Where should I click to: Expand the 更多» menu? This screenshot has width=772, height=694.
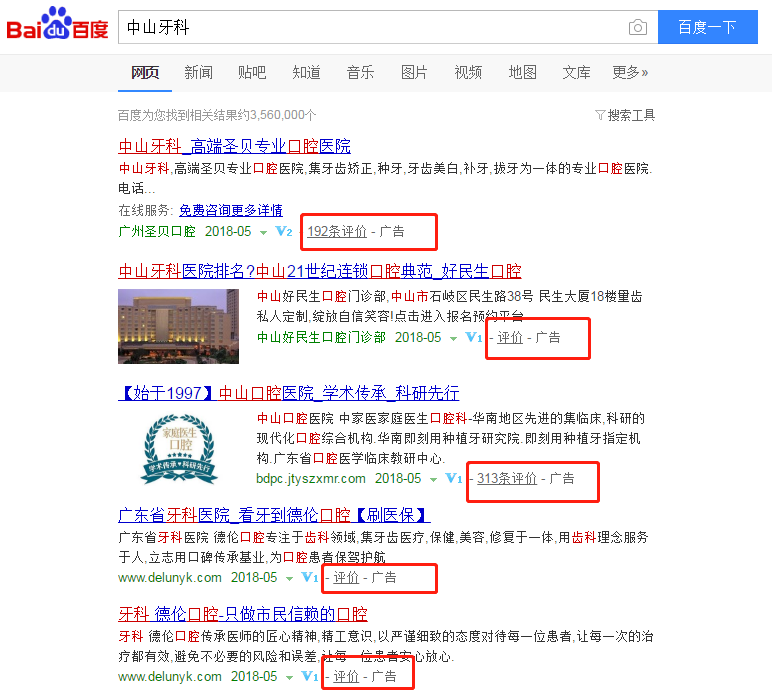[x=630, y=72]
